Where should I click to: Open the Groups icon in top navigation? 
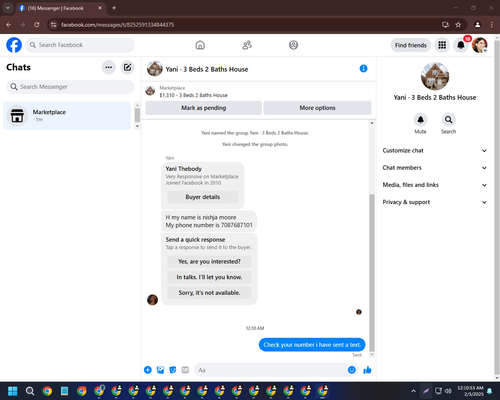293,45
